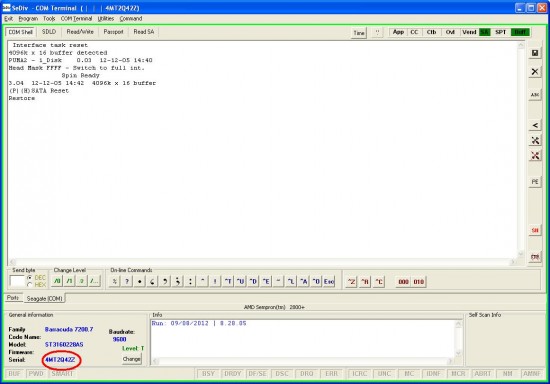Send the ^R command button
Viewport: 550px width, 384px height.
[365, 281]
